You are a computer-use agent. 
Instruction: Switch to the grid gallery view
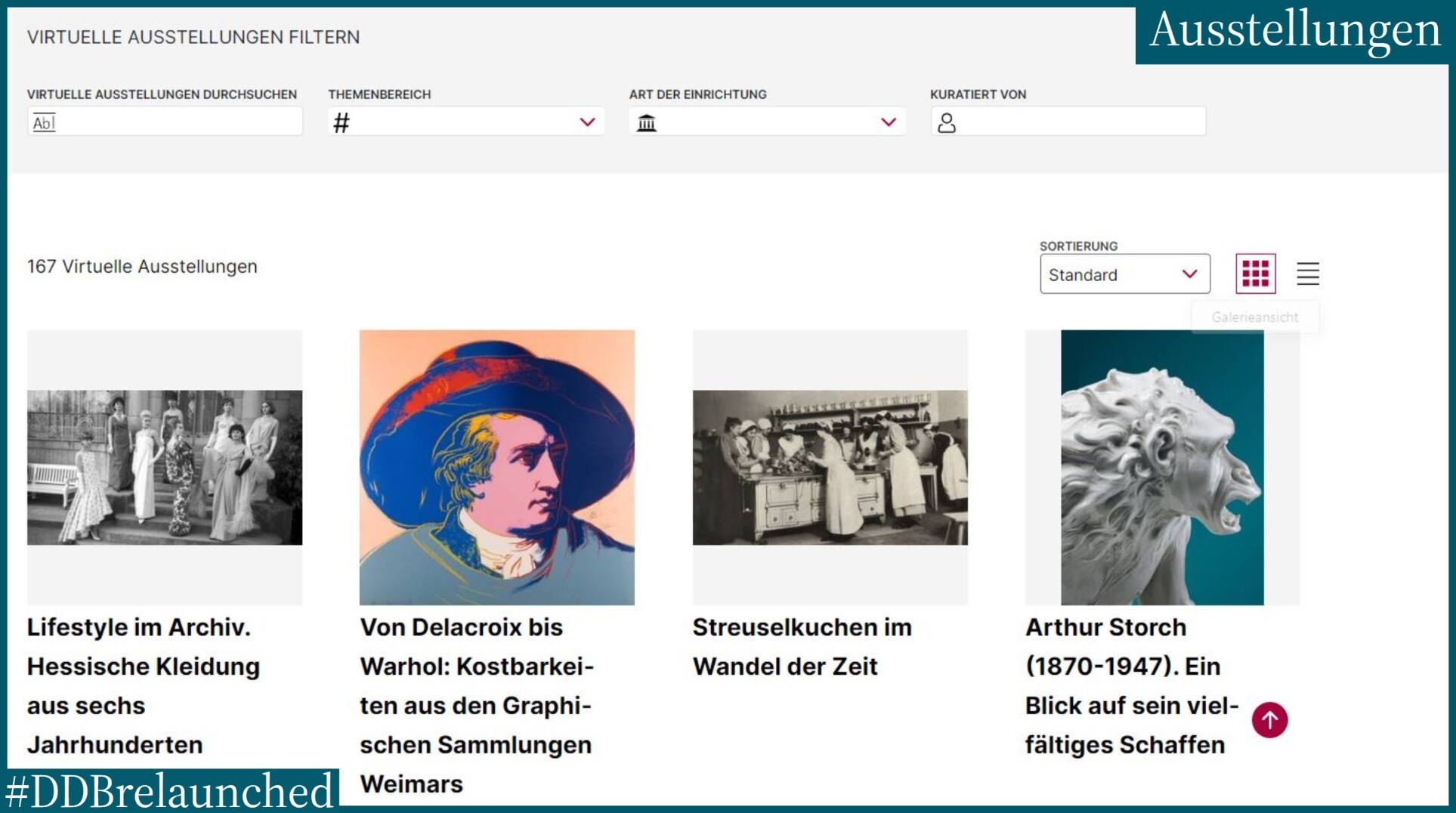point(1255,274)
